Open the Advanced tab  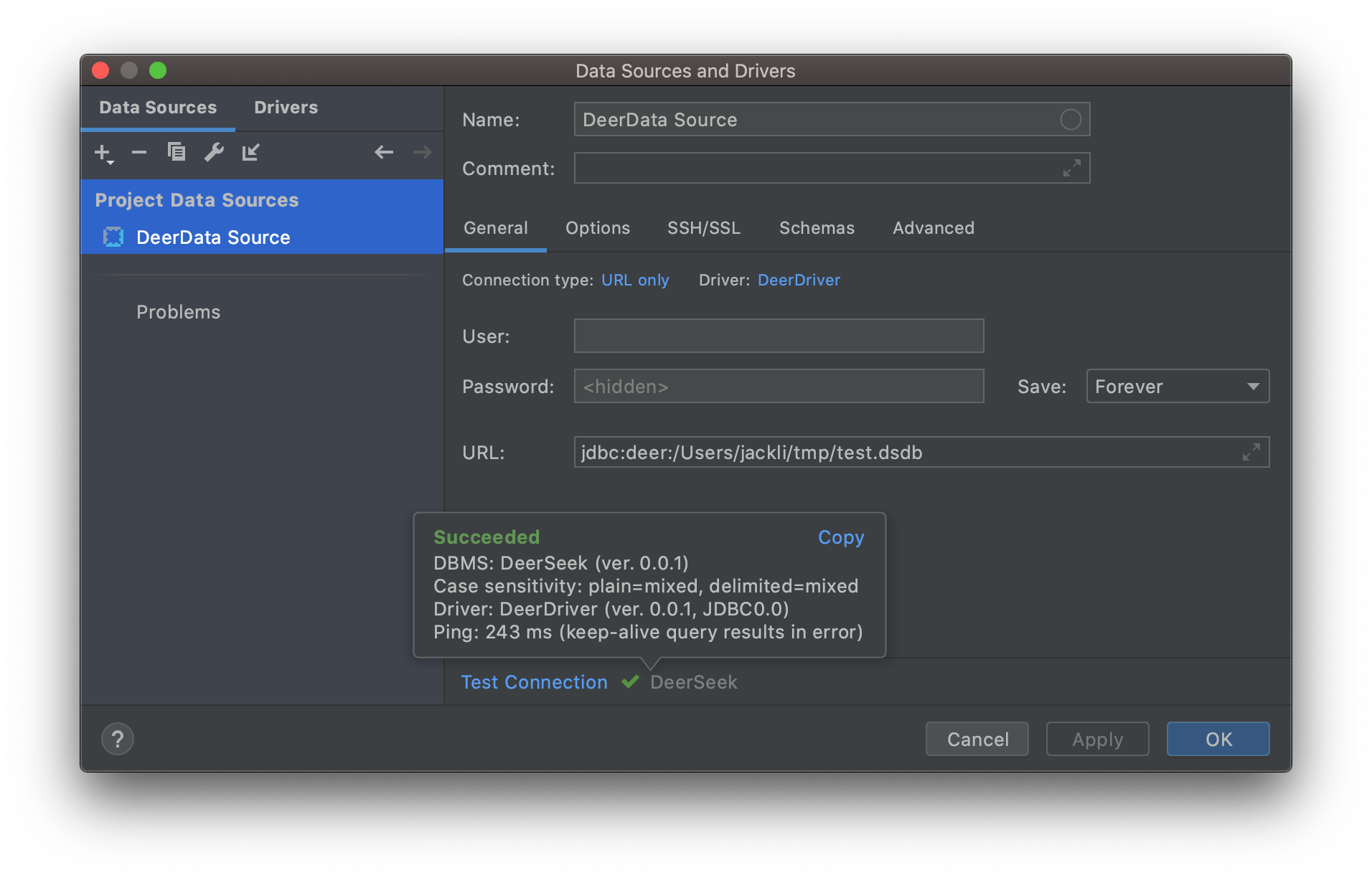point(934,228)
